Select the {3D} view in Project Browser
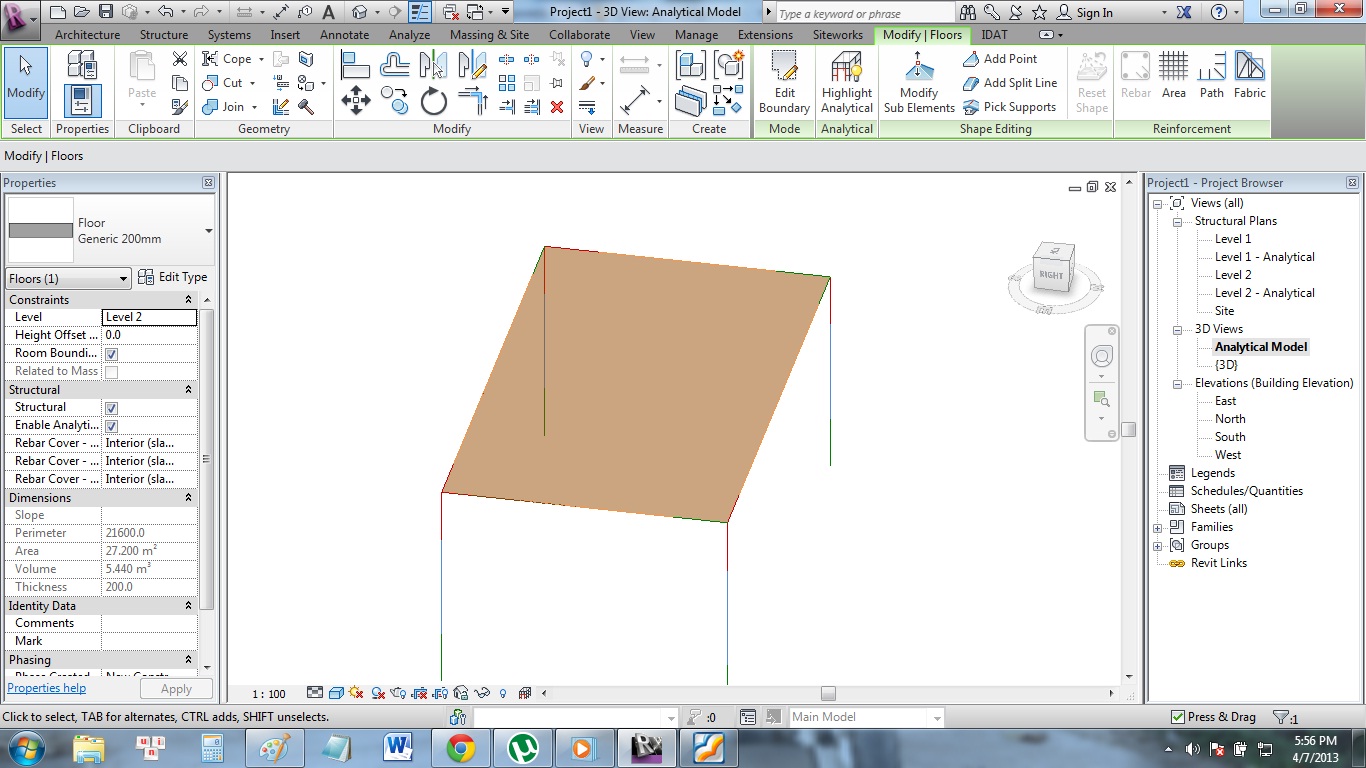The width and height of the screenshot is (1366, 768). [1226, 365]
